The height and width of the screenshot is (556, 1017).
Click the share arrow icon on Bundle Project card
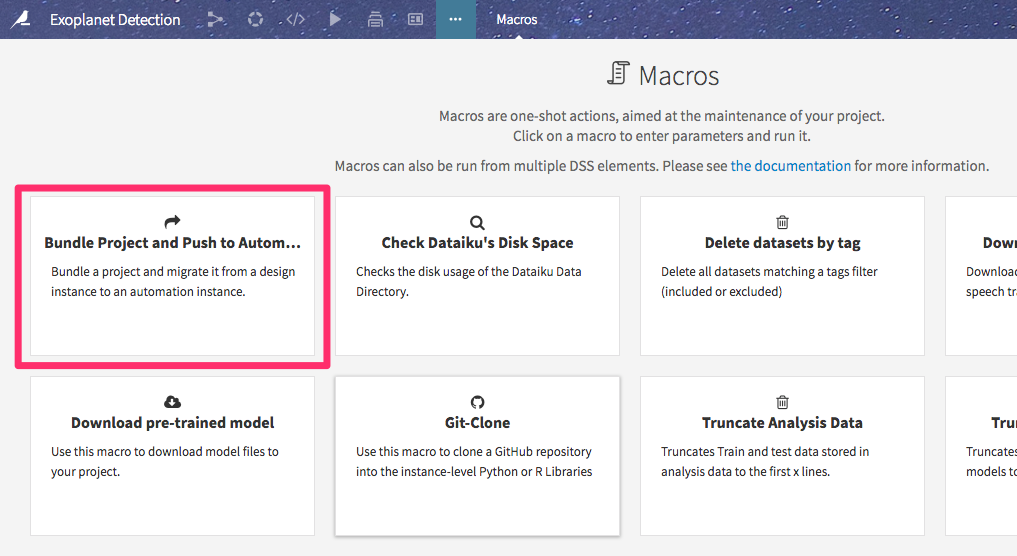click(x=173, y=222)
